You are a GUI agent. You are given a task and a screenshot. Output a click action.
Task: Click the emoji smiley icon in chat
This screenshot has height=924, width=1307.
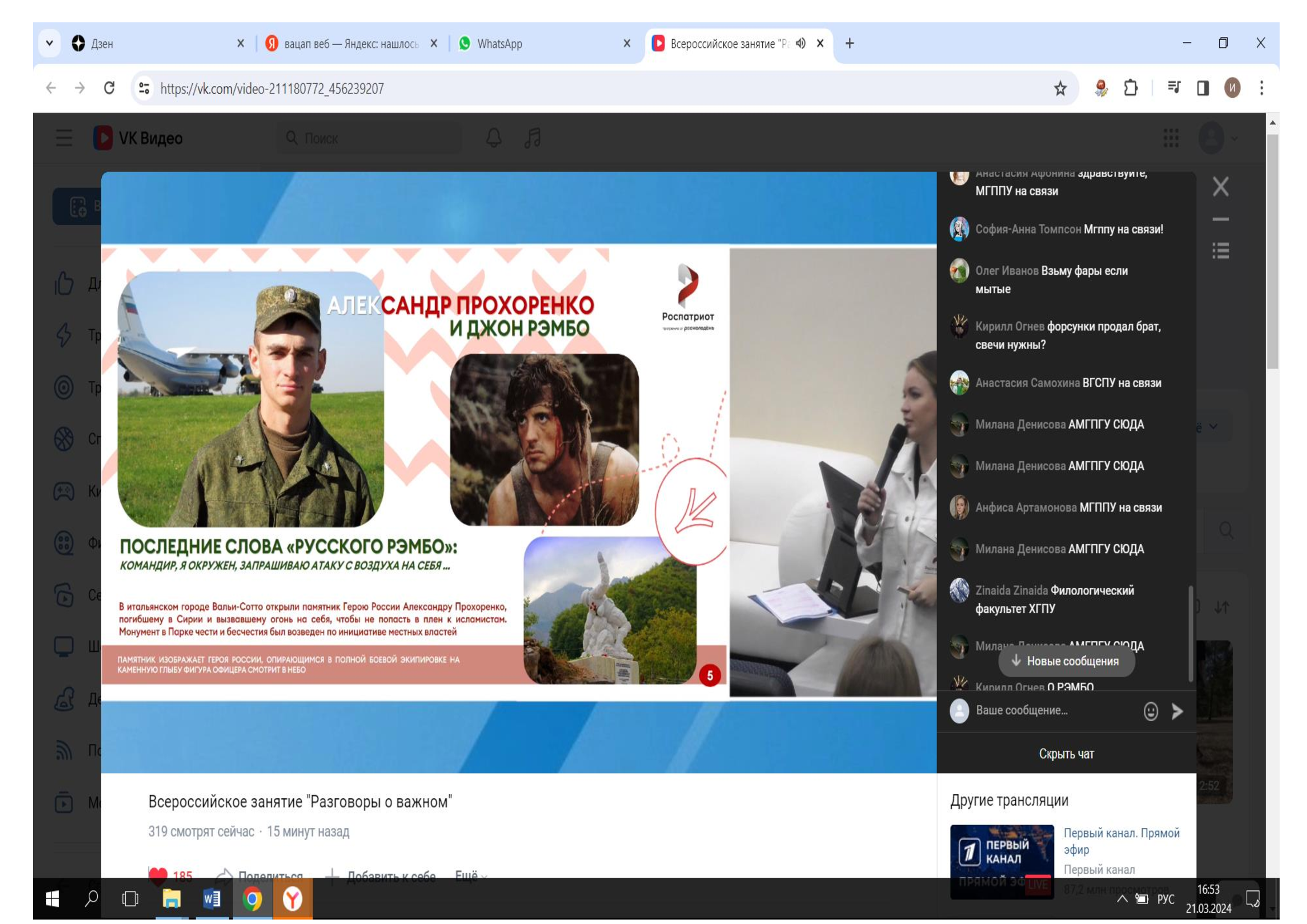1151,711
